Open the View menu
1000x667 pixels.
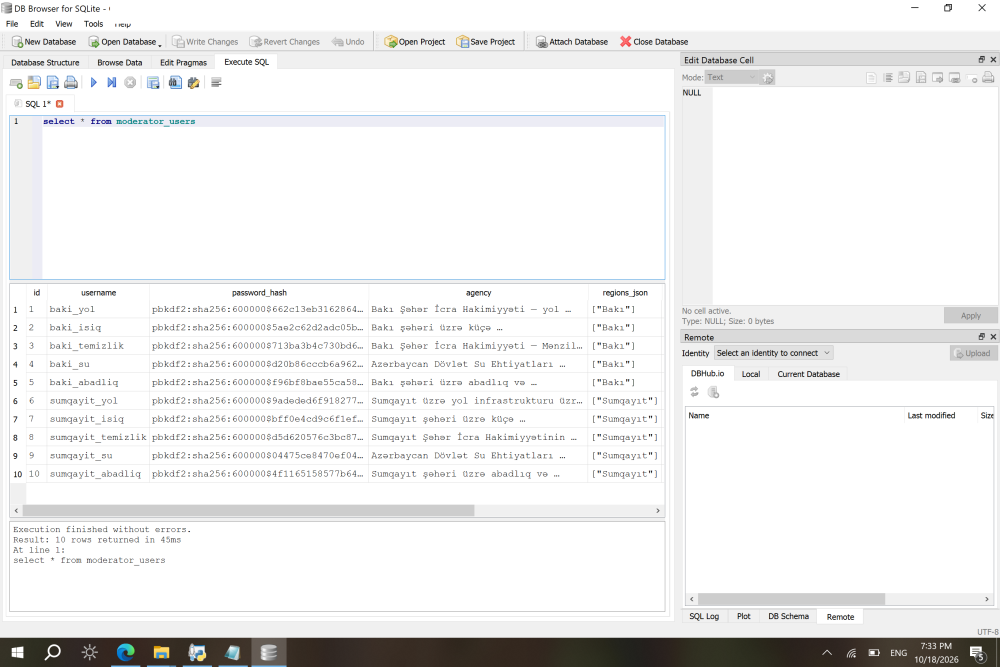pos(64,24)
